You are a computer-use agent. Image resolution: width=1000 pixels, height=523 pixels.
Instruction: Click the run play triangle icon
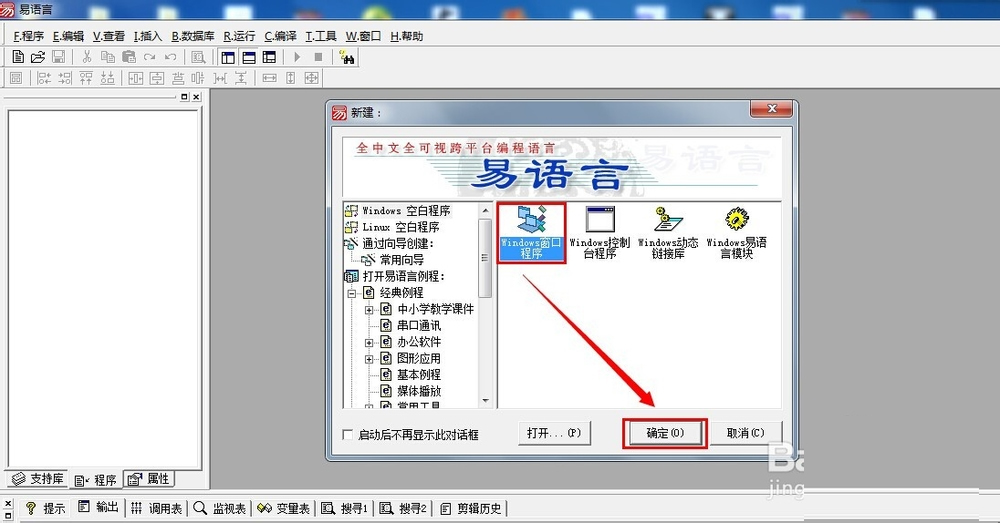pyautogui.click(x=297, y=57)
